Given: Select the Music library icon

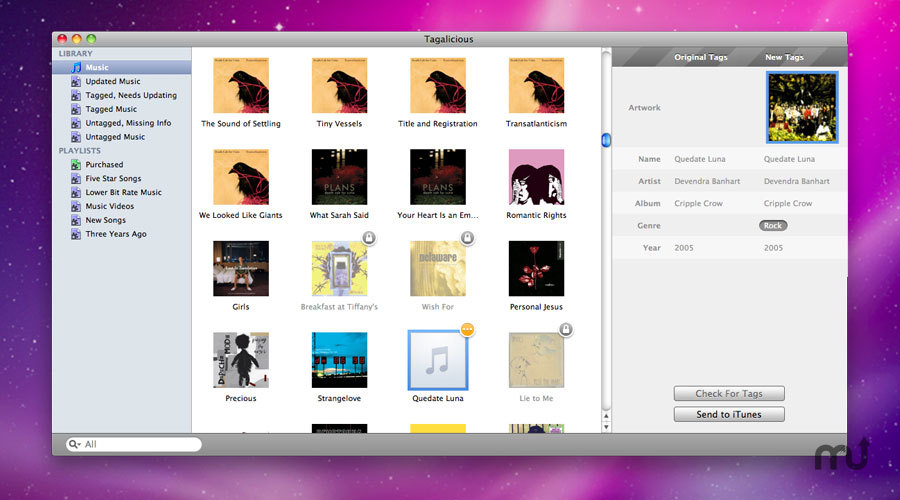Looking at the screenshot, I should (76, 68).
